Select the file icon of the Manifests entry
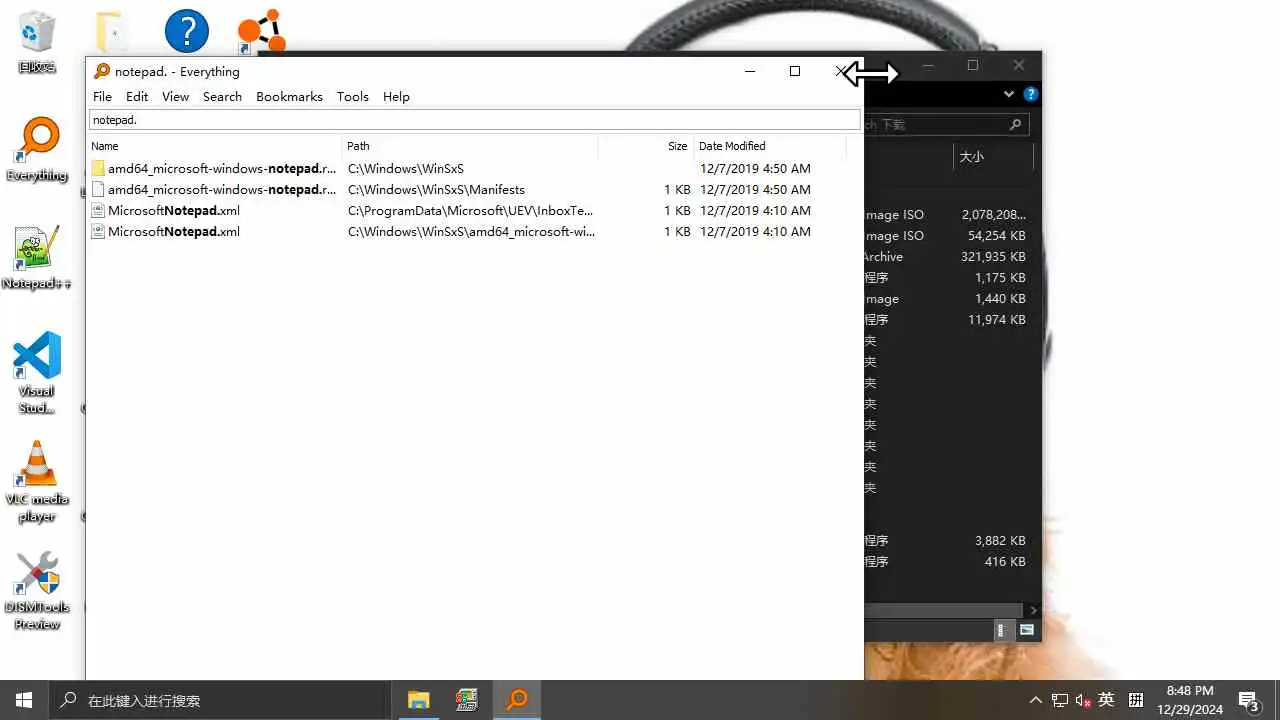1280x720 pixels. click(x=98, y=189)
